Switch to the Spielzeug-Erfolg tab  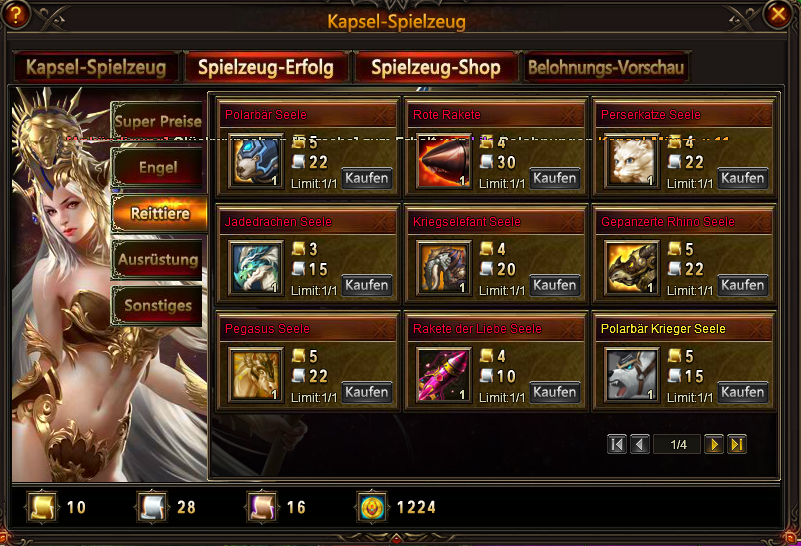266,67
